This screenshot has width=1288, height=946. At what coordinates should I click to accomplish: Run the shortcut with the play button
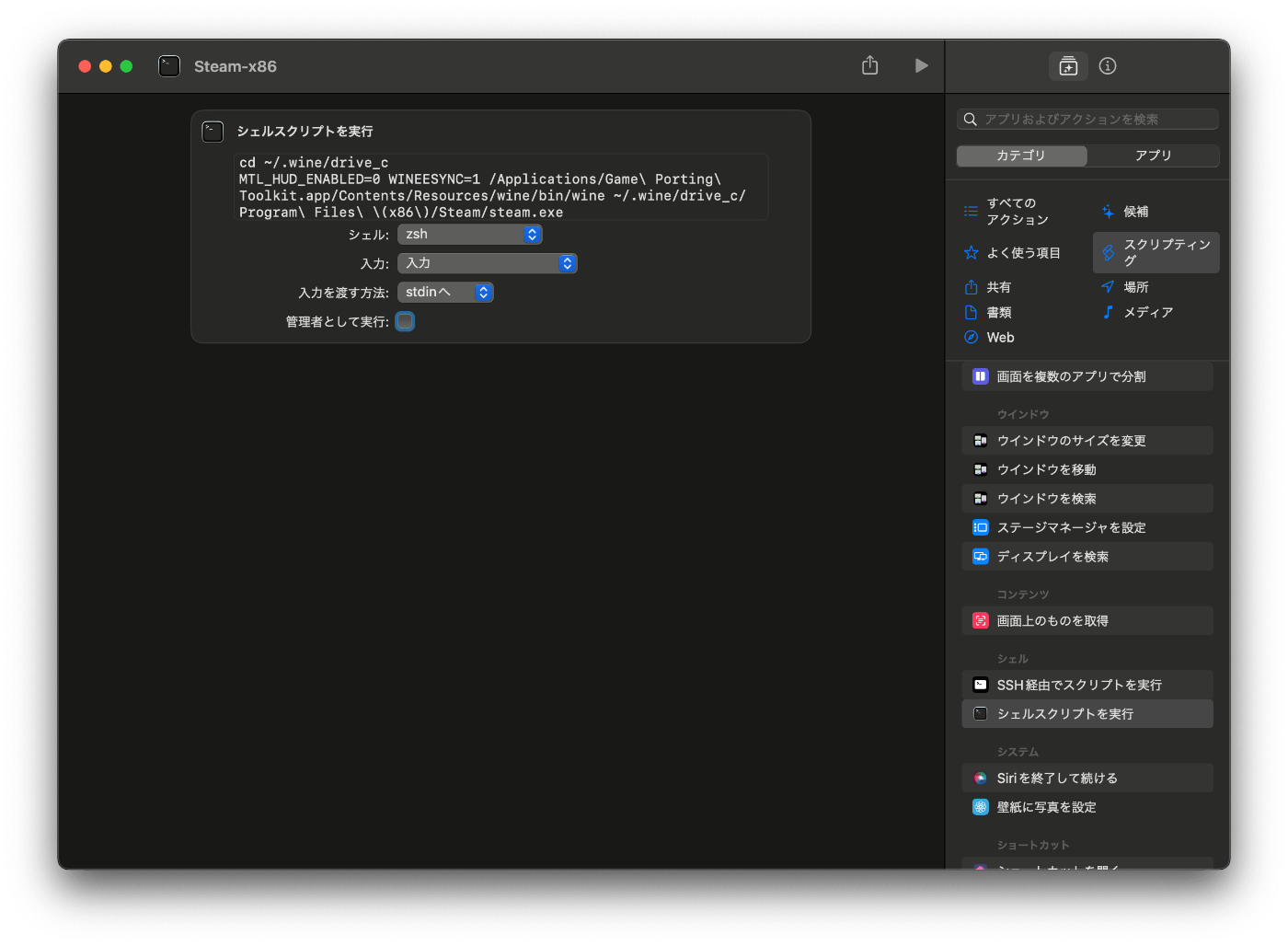point(921,65)
